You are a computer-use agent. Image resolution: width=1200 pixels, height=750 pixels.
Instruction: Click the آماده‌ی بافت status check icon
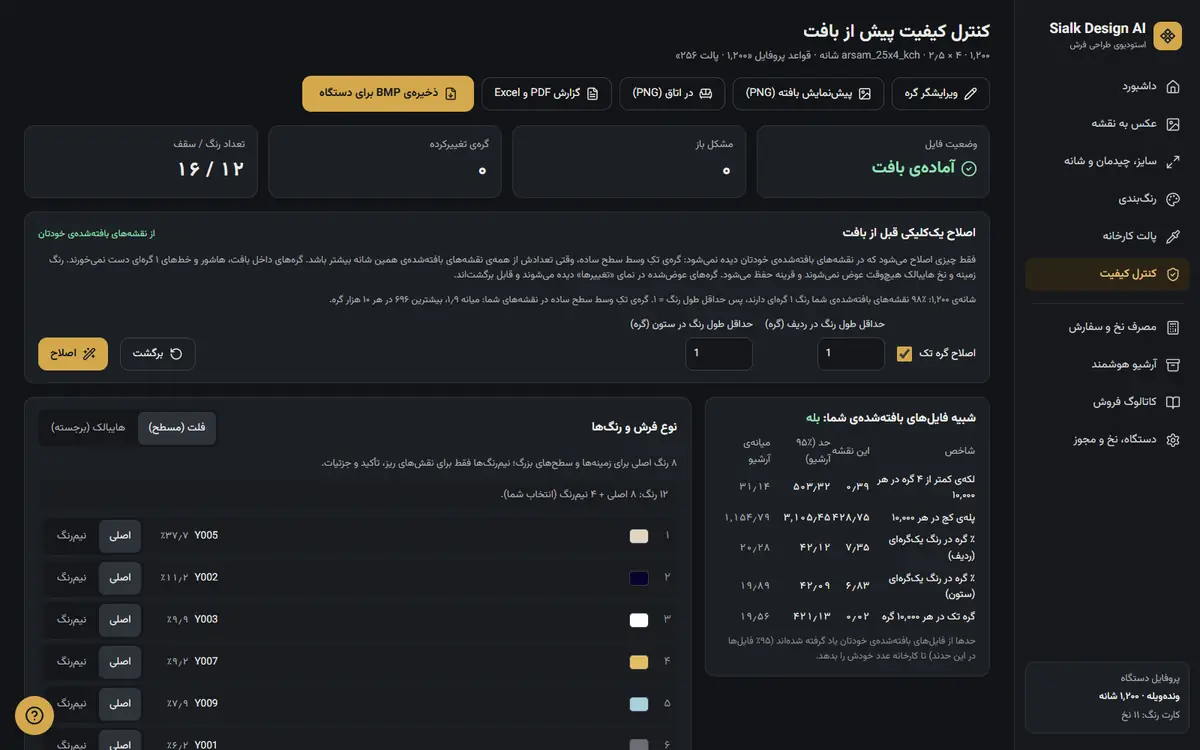pyautogui.click(x=969, y=168)
